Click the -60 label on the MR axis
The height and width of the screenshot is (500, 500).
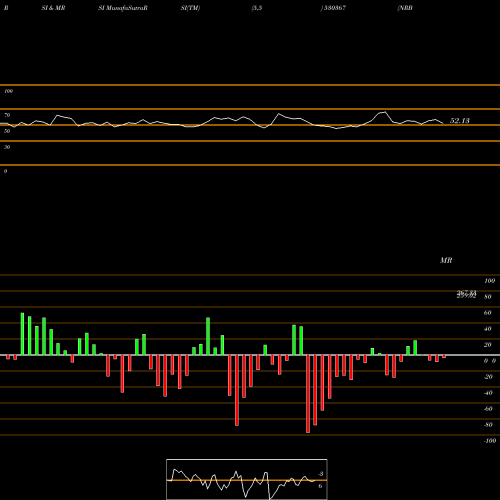(488, 409)
